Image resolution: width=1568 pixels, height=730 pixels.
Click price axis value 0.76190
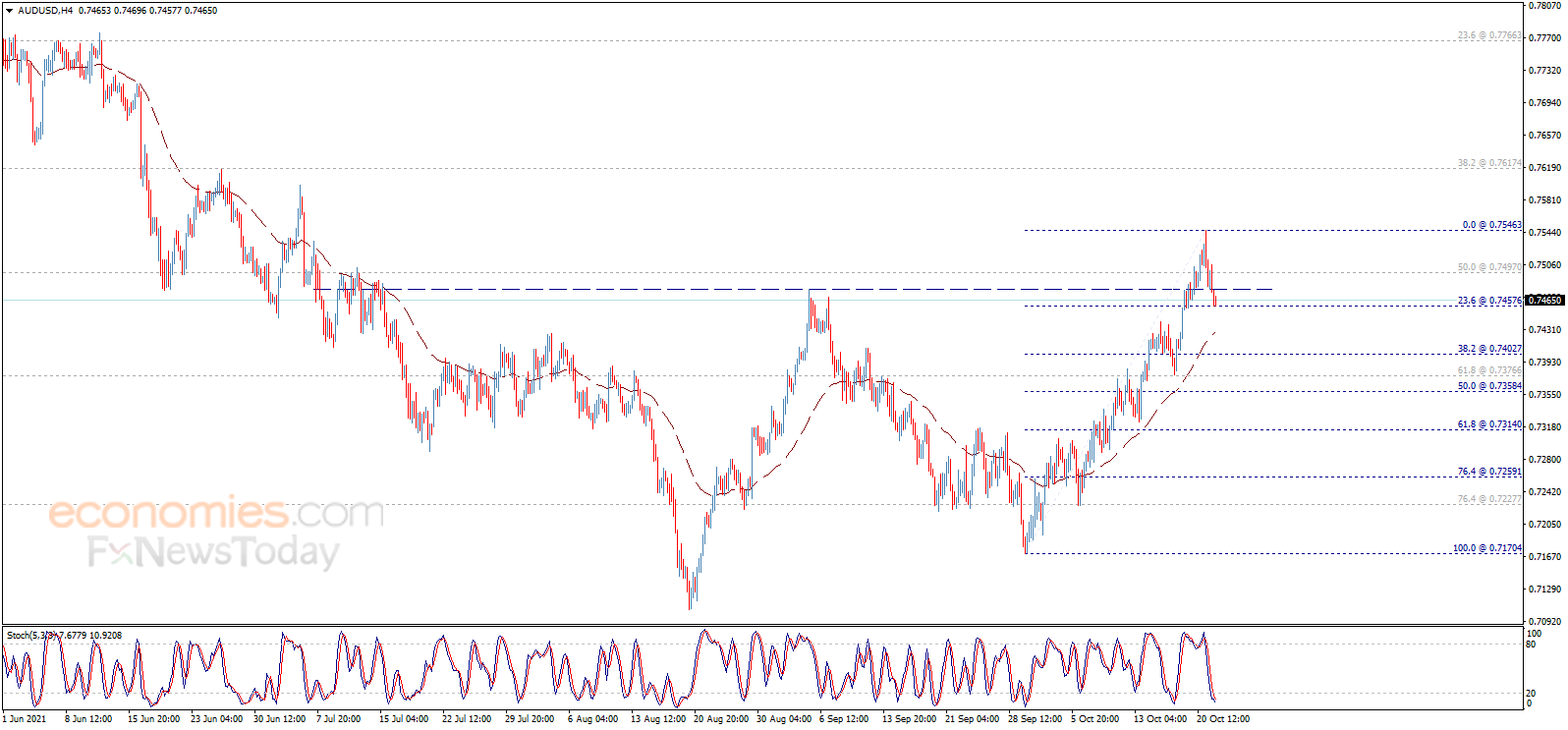(x=1546, y=168)
